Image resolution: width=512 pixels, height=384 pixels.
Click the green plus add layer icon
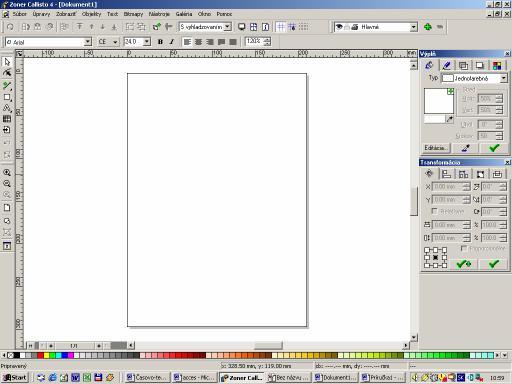428,27
